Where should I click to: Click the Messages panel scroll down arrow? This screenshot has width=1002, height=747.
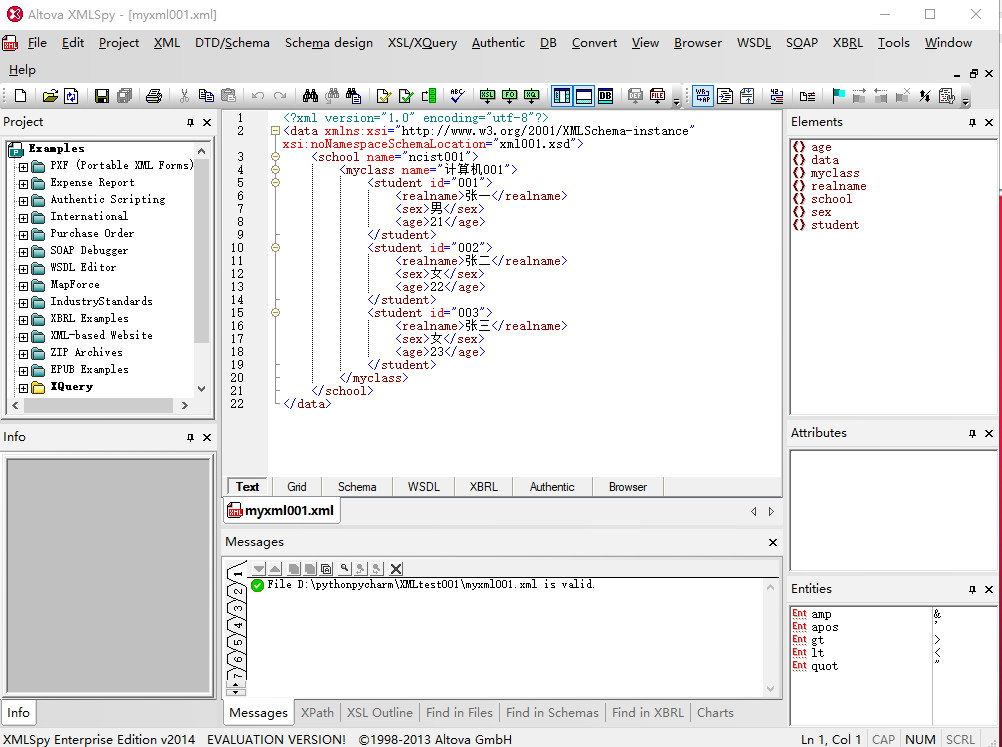click(x=770, y=689)
